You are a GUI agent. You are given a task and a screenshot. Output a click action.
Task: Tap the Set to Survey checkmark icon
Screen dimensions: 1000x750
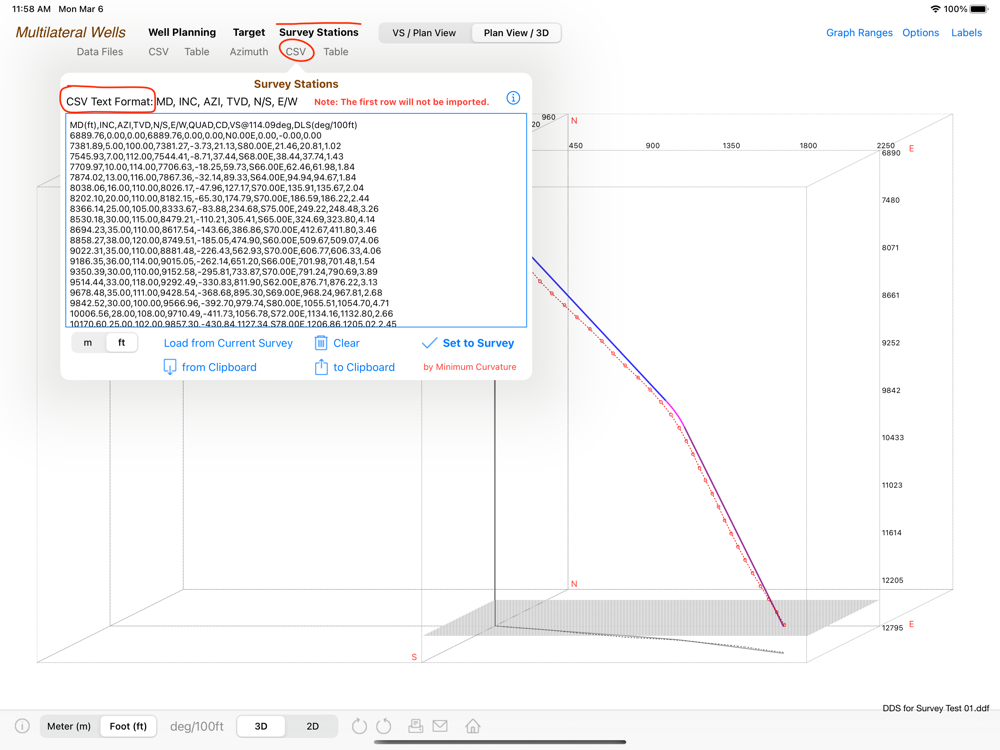[x=429, y=342]
